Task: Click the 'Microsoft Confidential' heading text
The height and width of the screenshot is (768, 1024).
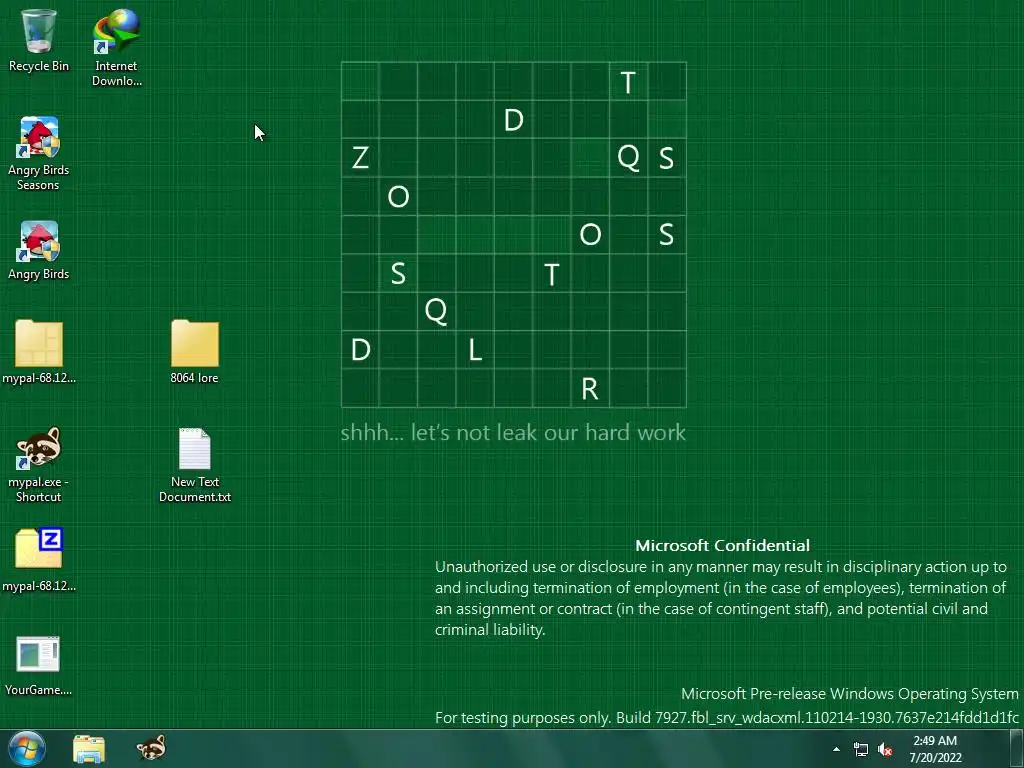Action: (x=722, y=545)
